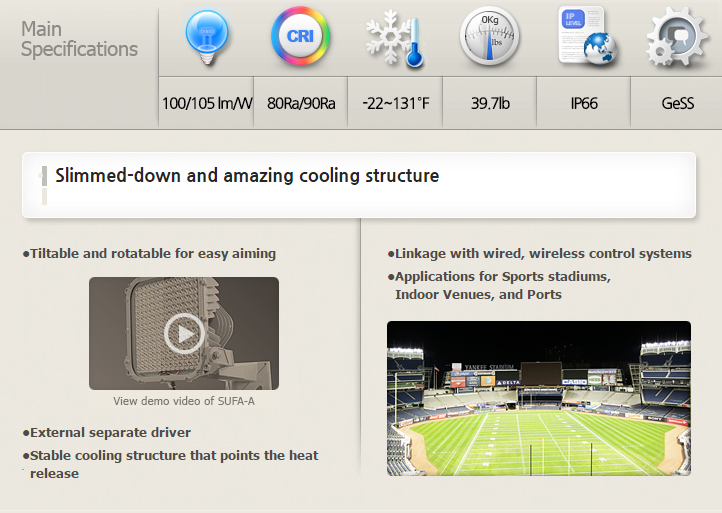722x513 pixels.
Task: Click the Yankee Stadium application photo
Action: pos(539,398)
